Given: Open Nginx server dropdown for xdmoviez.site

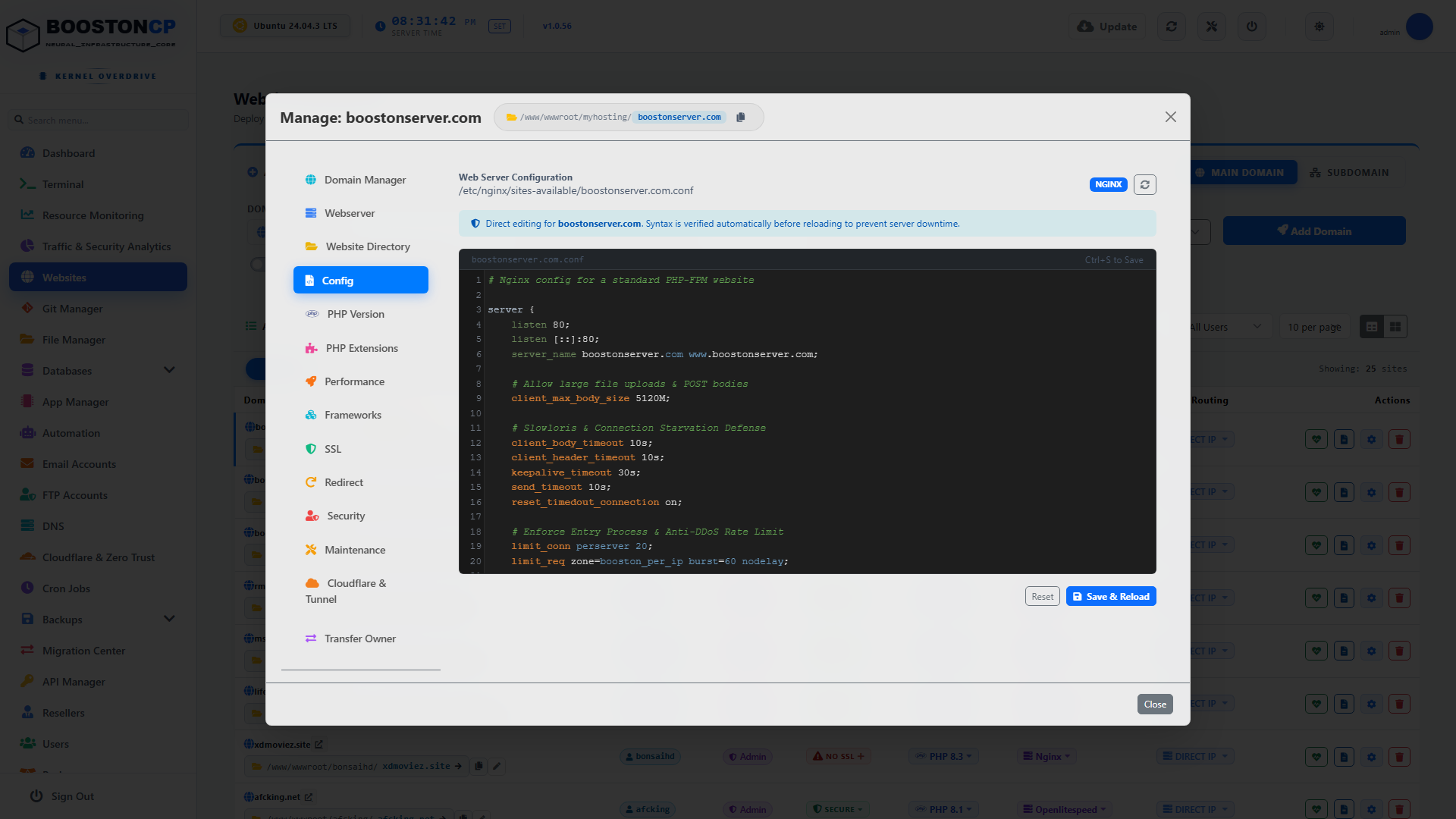Looking at the screenshot, I should click(x=1046, y=757).
